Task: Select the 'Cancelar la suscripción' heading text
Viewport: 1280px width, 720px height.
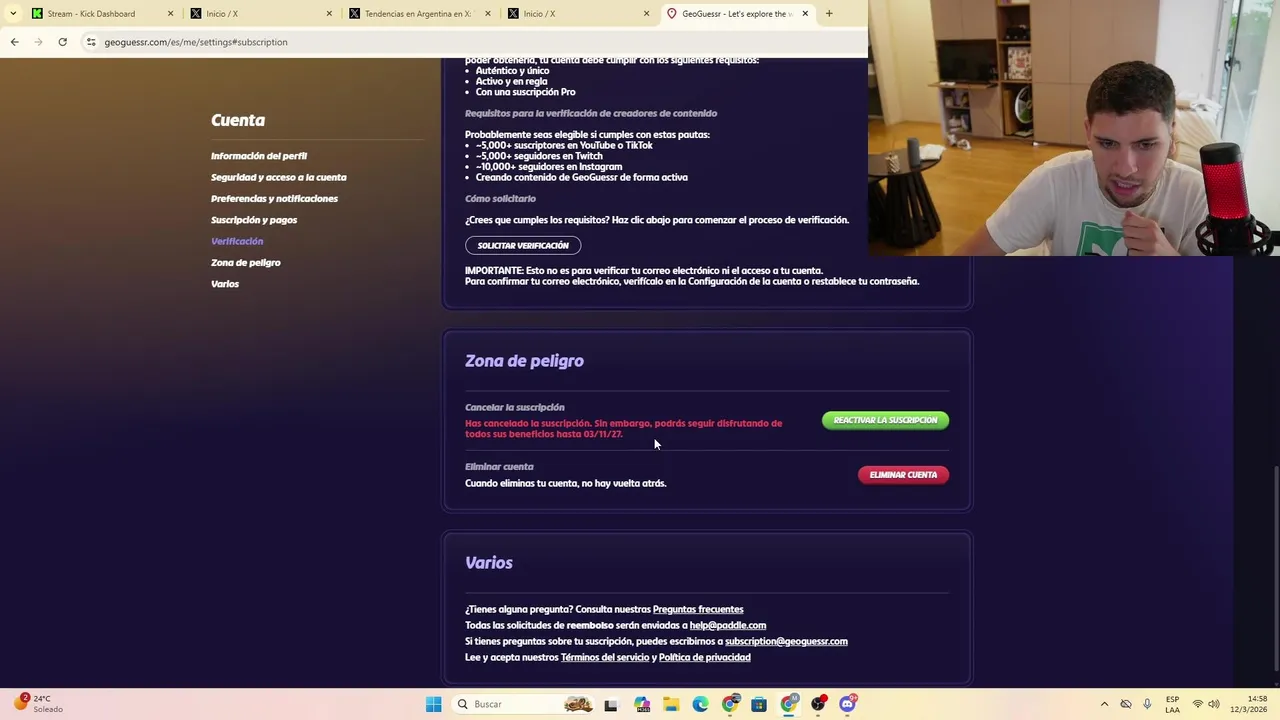Action: point(514,407)
